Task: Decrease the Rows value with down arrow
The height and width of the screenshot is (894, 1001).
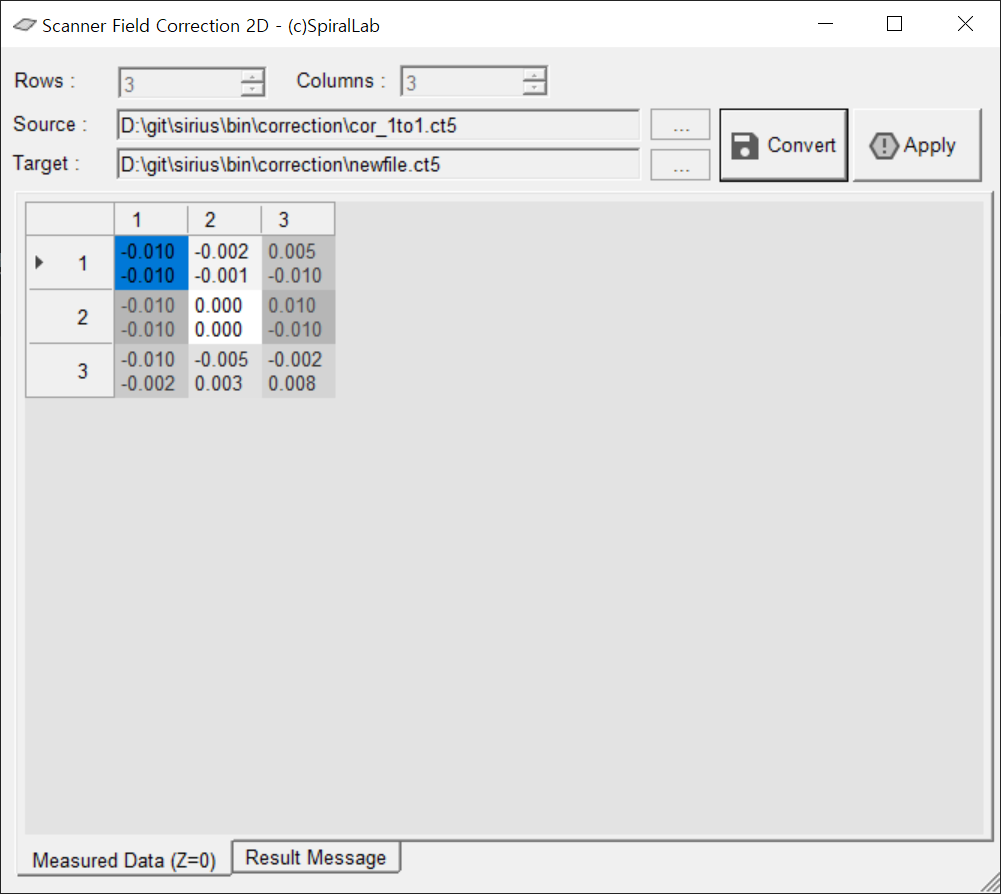Action: 252,89
